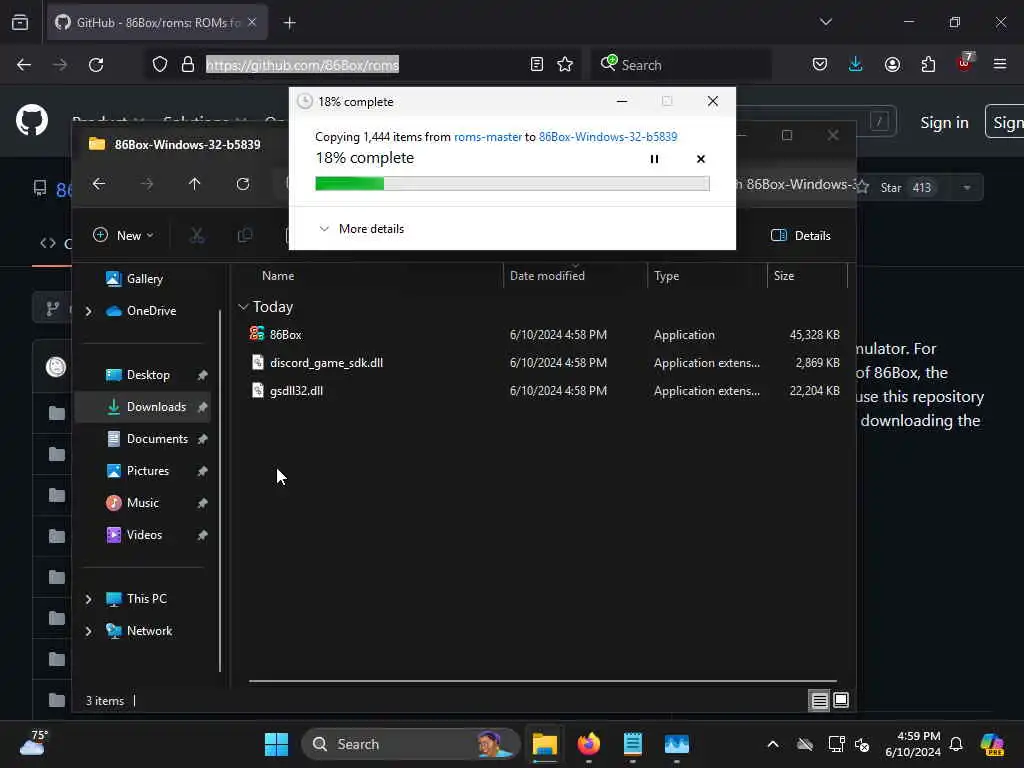Expand the This PC tree node
The height and width of the screenshot is (768, 1024).
(88, 599)
